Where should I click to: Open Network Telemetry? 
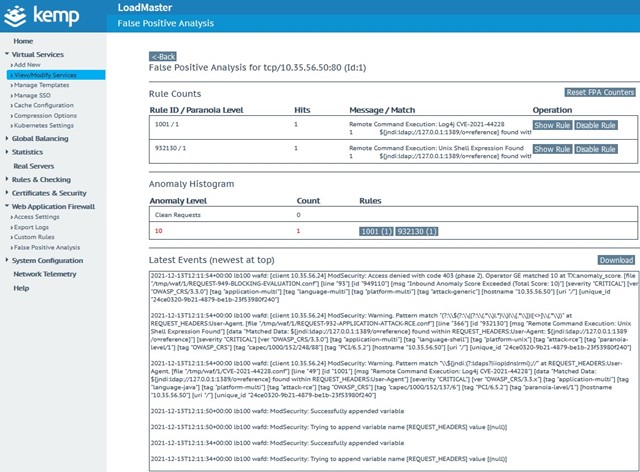coord(45,274)
